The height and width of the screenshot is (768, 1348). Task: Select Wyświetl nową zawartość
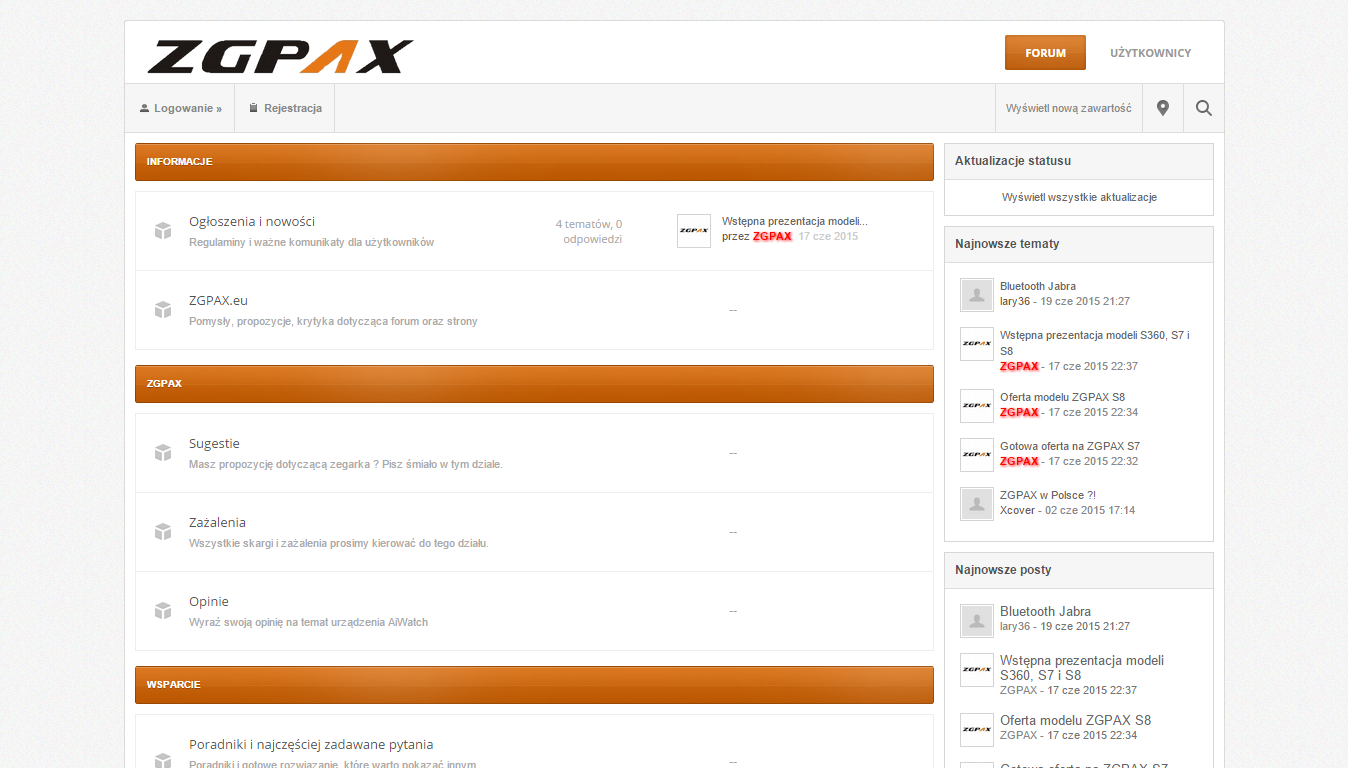tap(1069, 108)
